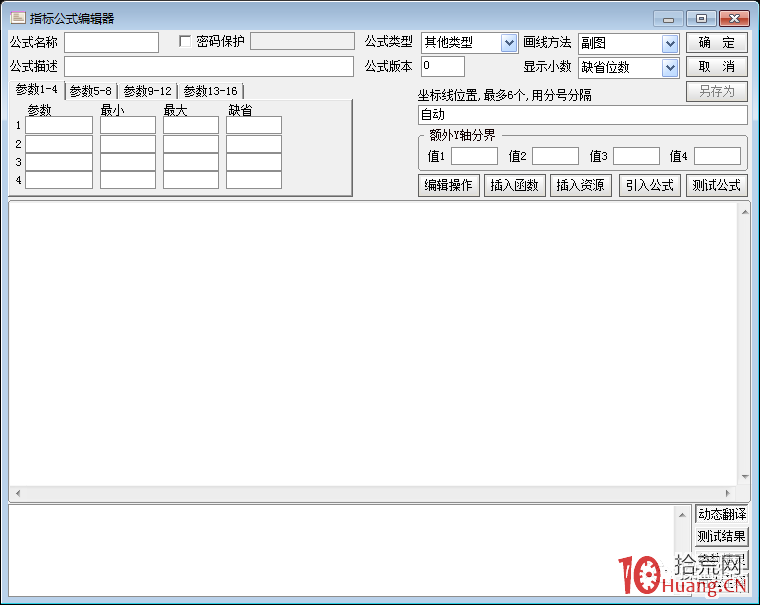The height and width of the screenshot is (605, 760).
Task: Click the 值4 input field
Action: click(x=717, y=156)
